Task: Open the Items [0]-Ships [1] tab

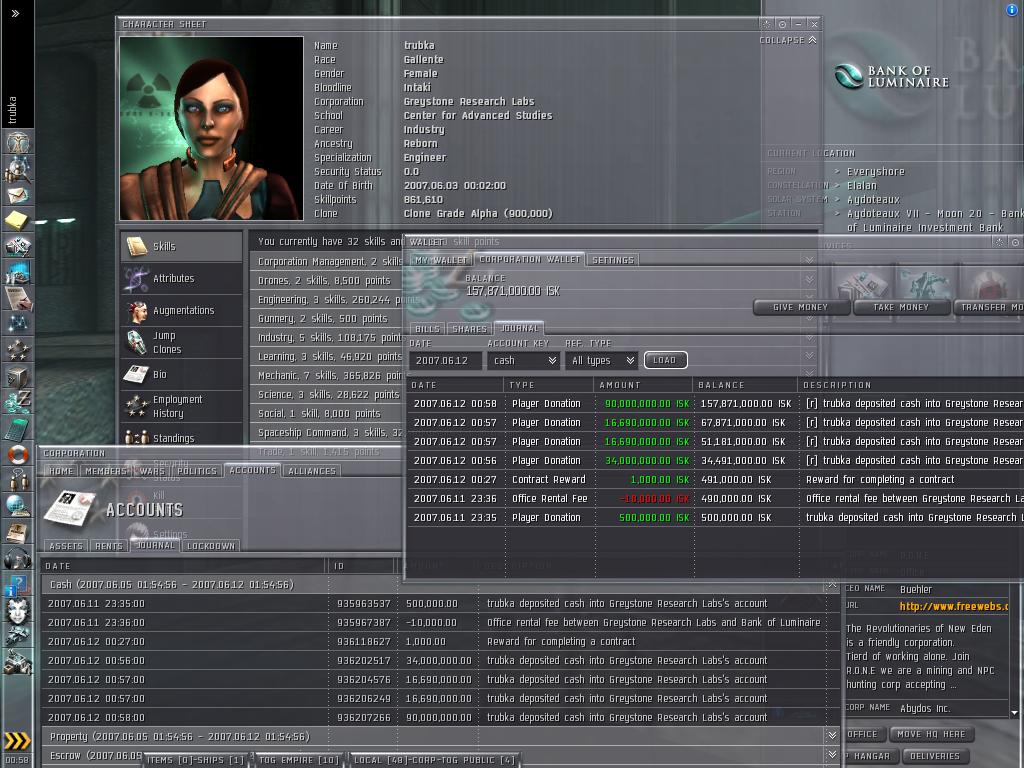Action: 195,760
